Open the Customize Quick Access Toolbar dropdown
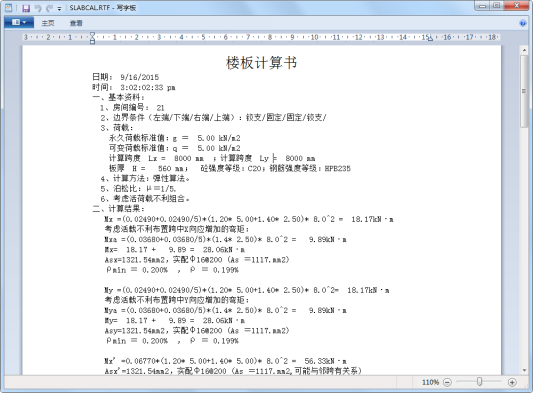The height and width of the screenshot is (393, 533). coord(59,8)
